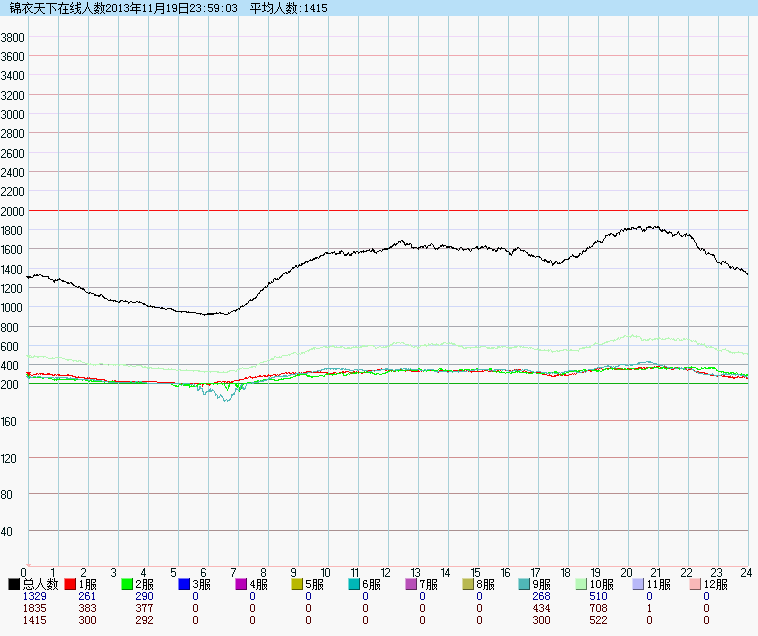Click the black 总人数 legend swatch
This screenshot has width=758, height=636.
pyautogui.click(x=14, y=584)
